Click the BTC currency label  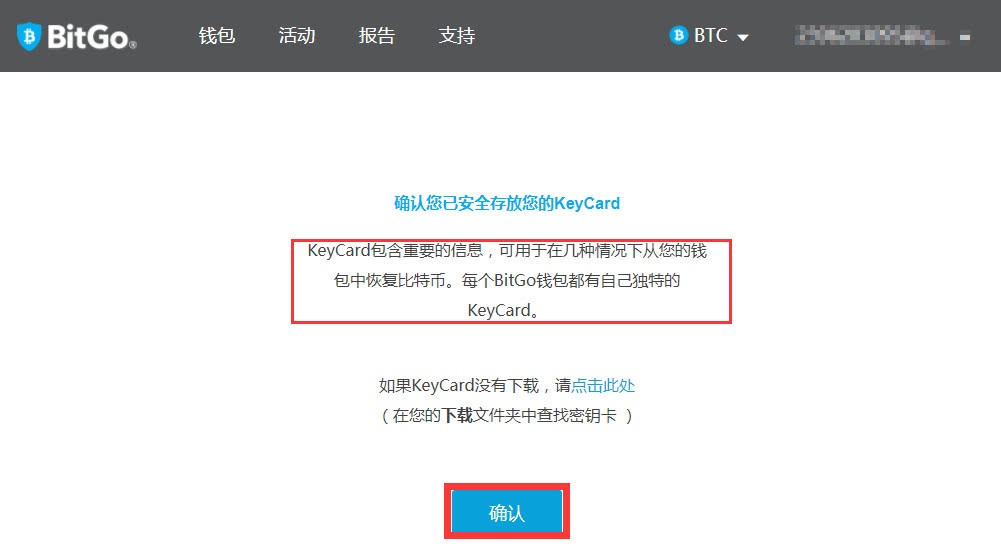point(711,36)
